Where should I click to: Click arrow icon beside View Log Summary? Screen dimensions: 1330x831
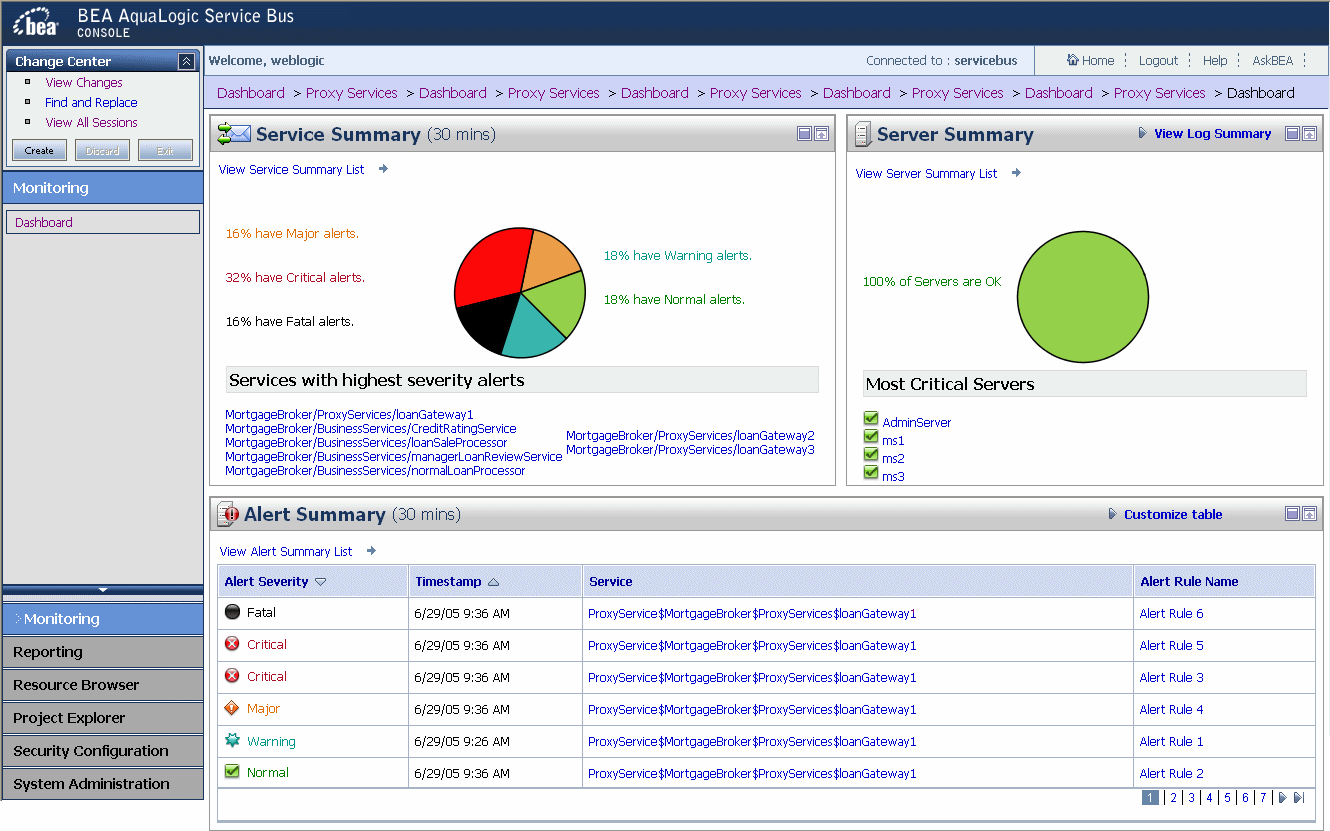1142,133
